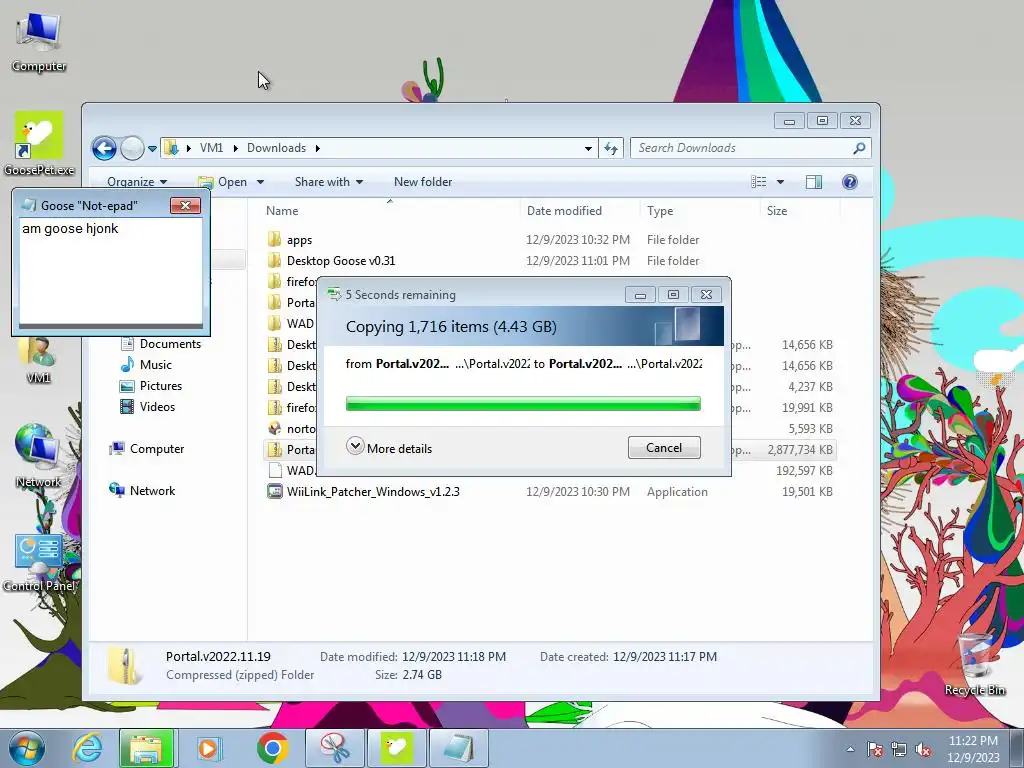Screen dimensions: 1024x768
Task: Open network tray icon
Action: [x=899, y=750]
